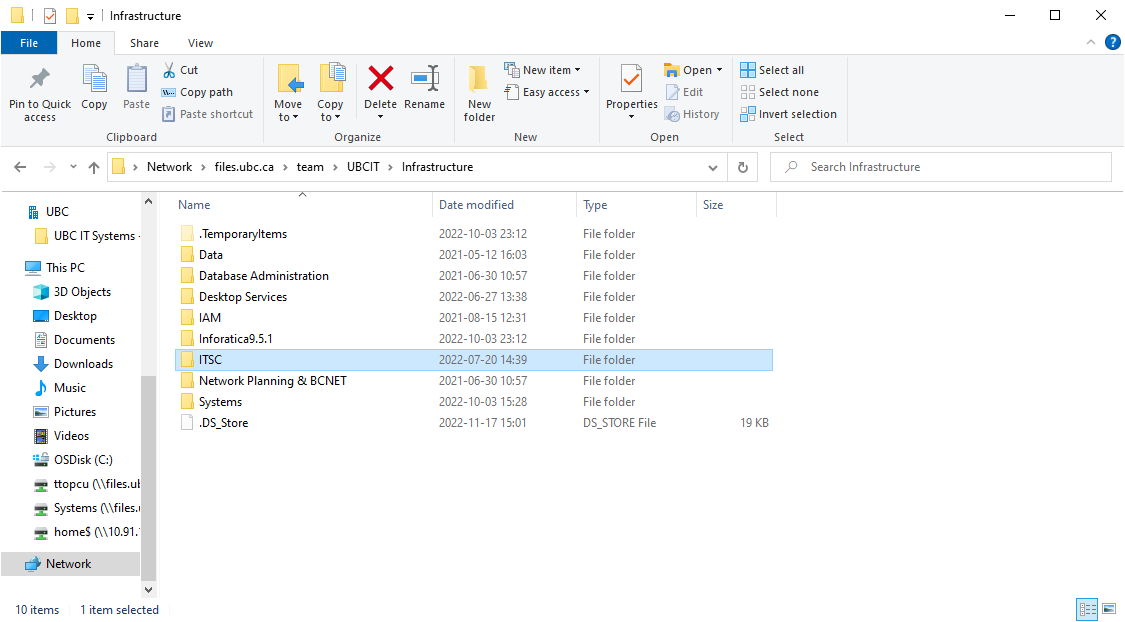Open the Properties icon in the ribbon
Viewport: 1125px width, 622px height.
click(x=631, y=80)
